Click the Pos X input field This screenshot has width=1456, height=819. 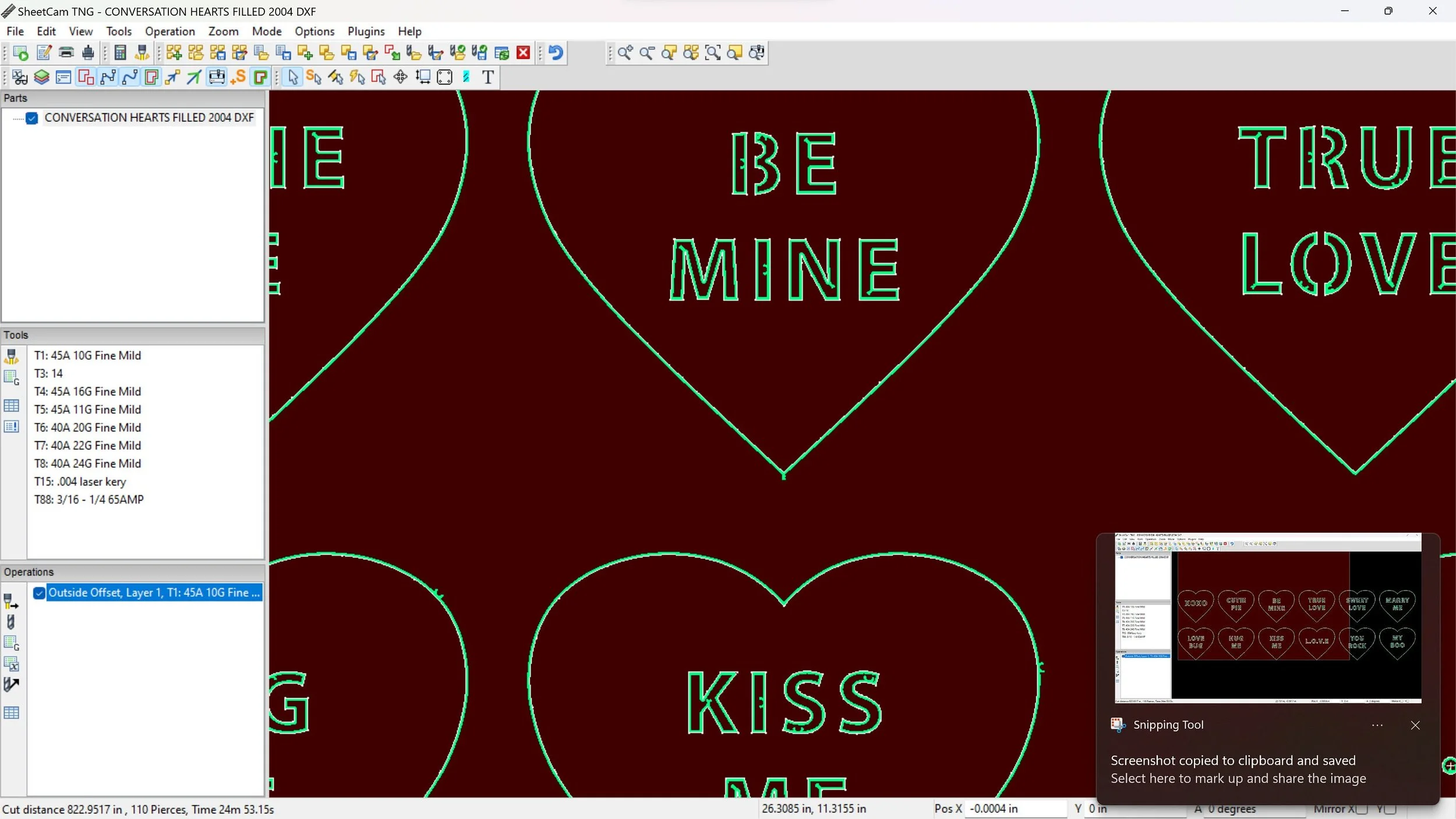(1016, 809)
